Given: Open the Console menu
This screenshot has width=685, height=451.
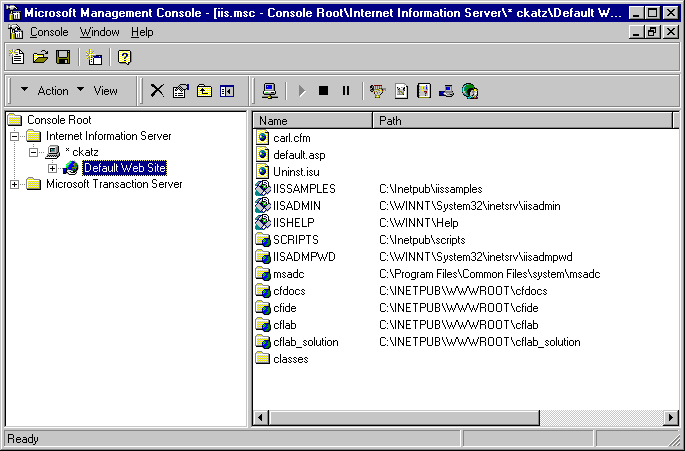Looking at the screenshot, I should click(x=49, y=32).
